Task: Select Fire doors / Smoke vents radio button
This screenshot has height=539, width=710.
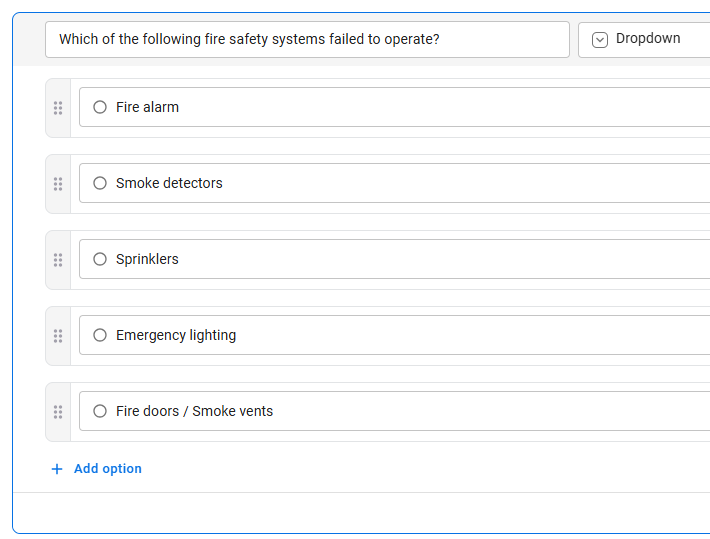Action: point(100,411)
